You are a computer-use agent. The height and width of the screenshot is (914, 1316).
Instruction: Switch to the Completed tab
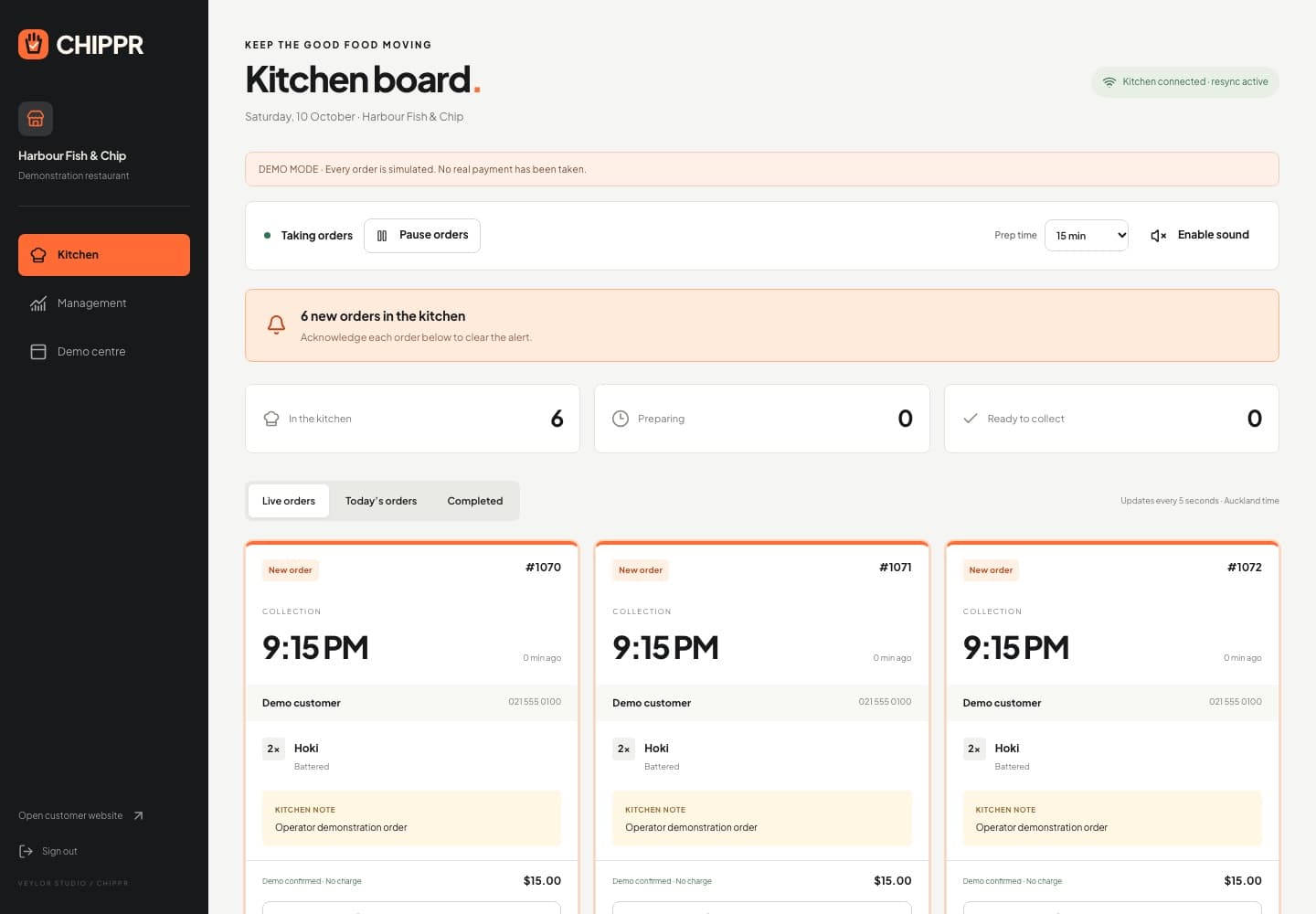[475, 501]
